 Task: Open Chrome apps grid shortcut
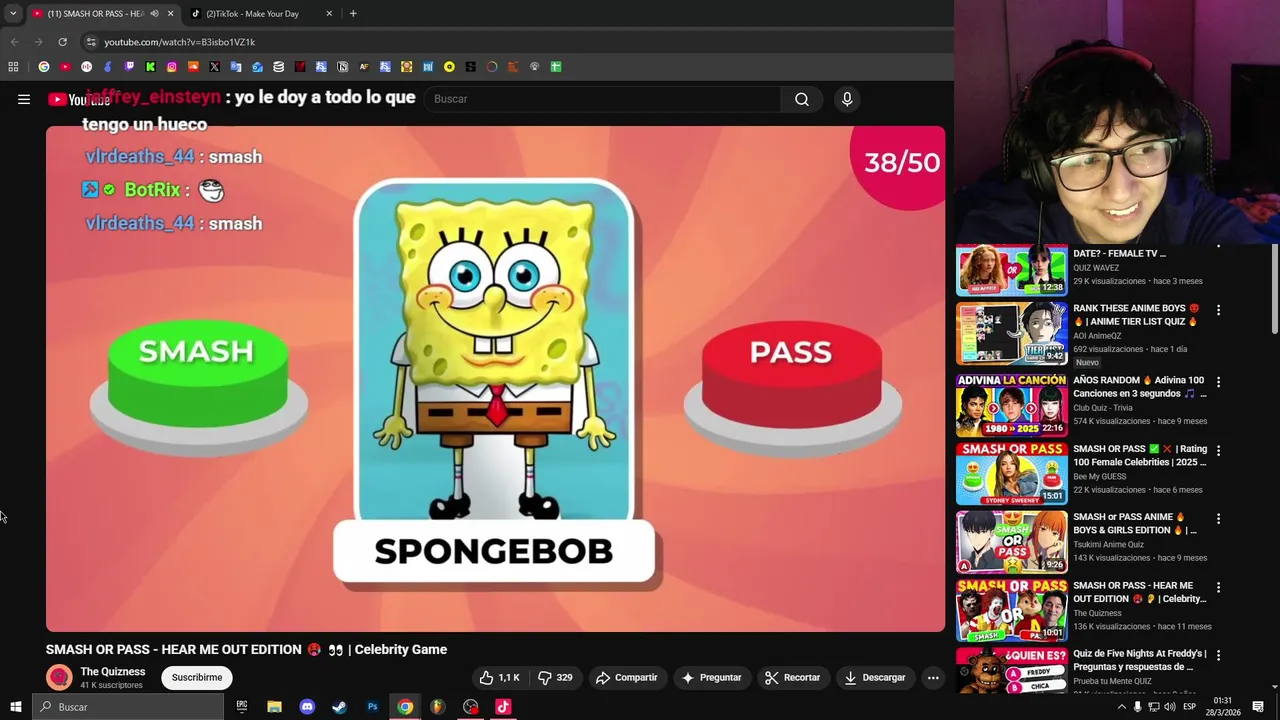(x=13, y=67)
